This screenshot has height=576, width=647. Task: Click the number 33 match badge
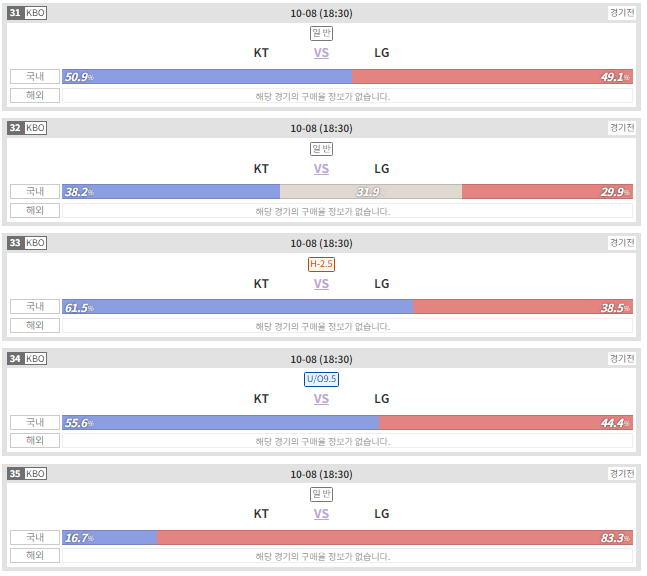(x=15, y=243)
